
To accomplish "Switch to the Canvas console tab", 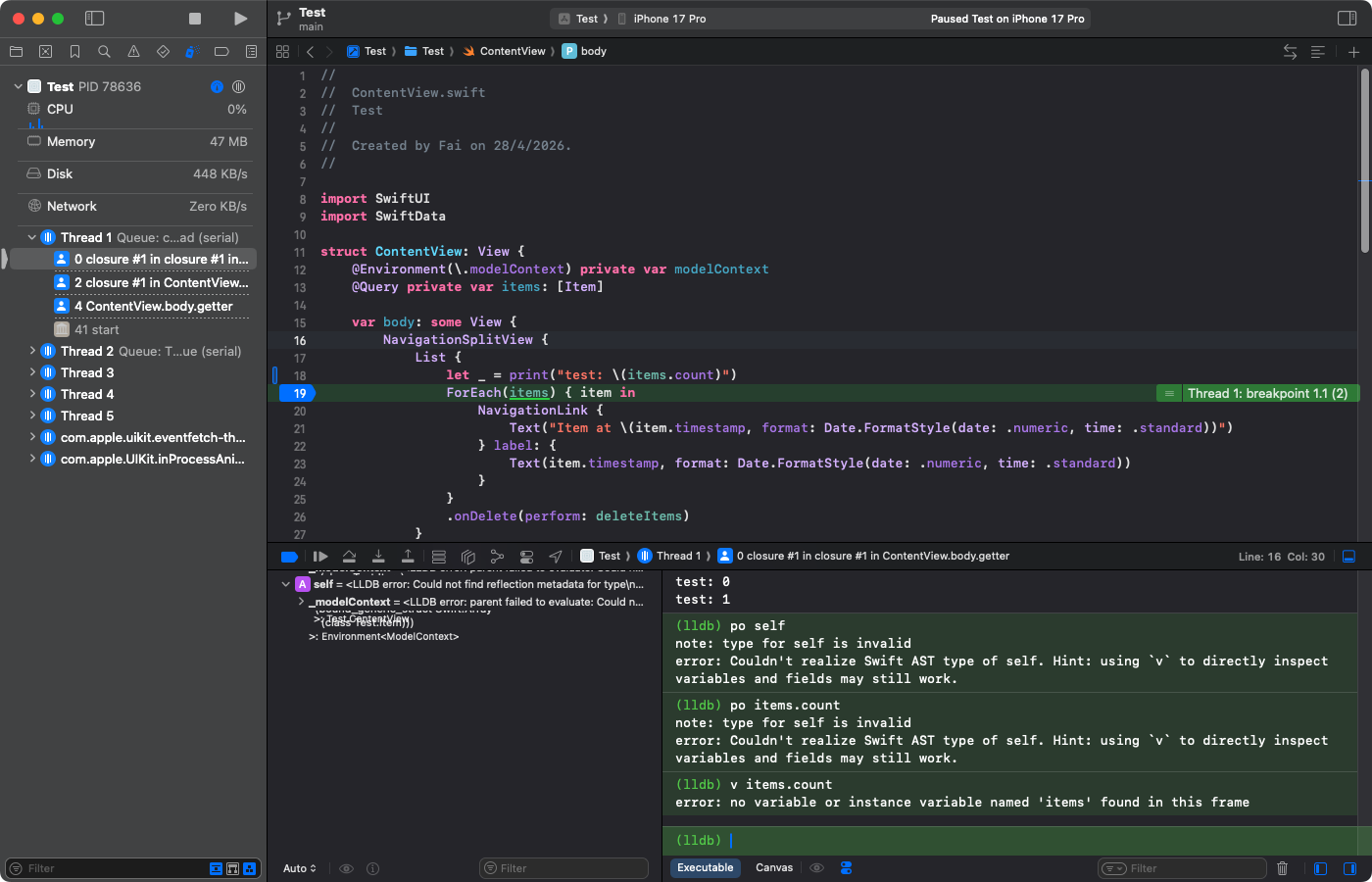I will (x=773, y=868).
